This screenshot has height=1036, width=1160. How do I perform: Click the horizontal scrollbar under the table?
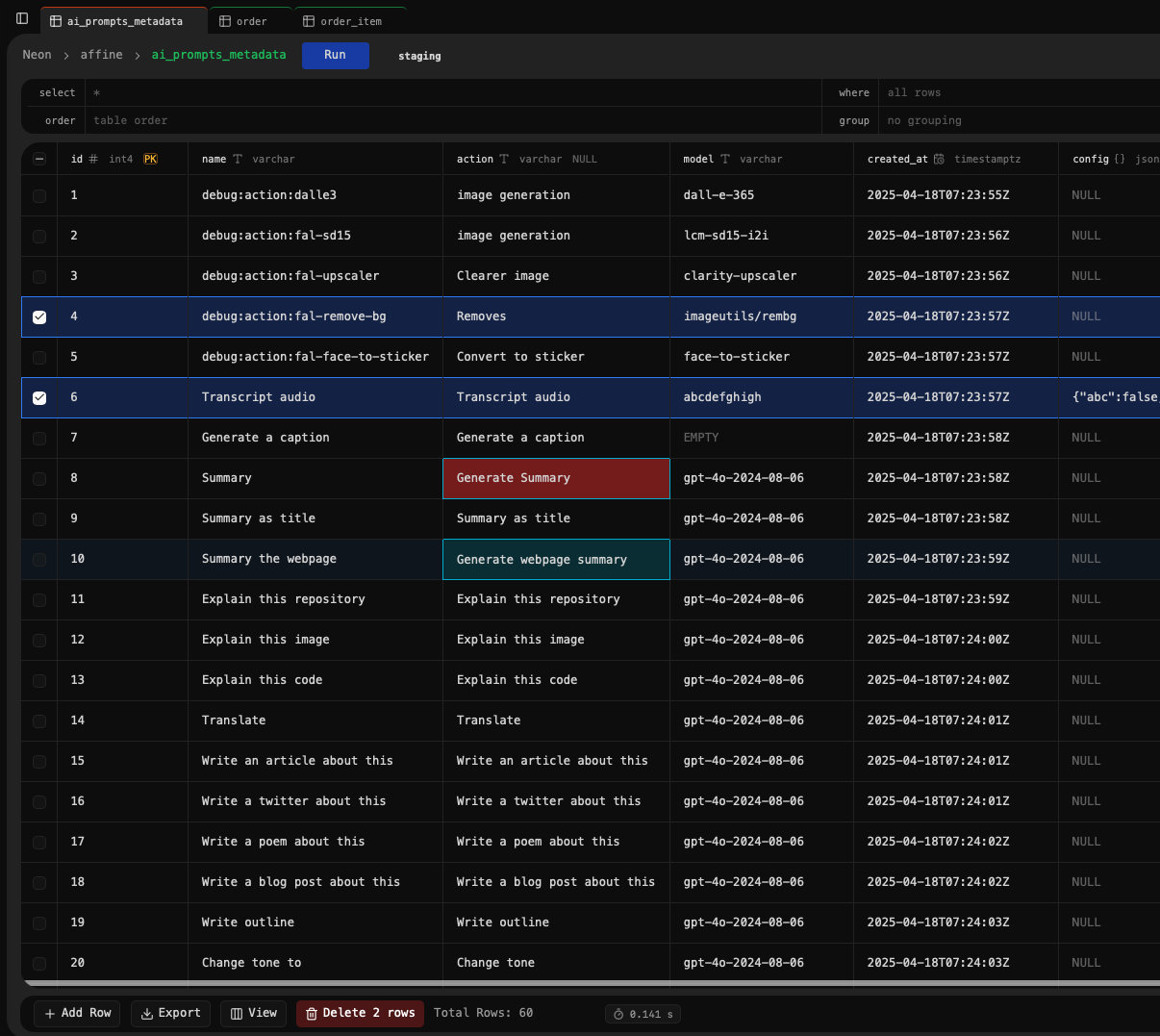[x=591, y=984]
